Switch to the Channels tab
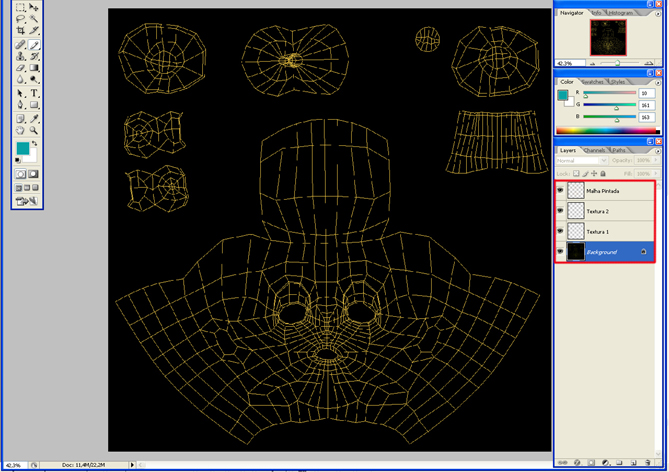Image resolution: width=669 pixels, height=472 pixels. pyautogui.click(x=594, y=150)
